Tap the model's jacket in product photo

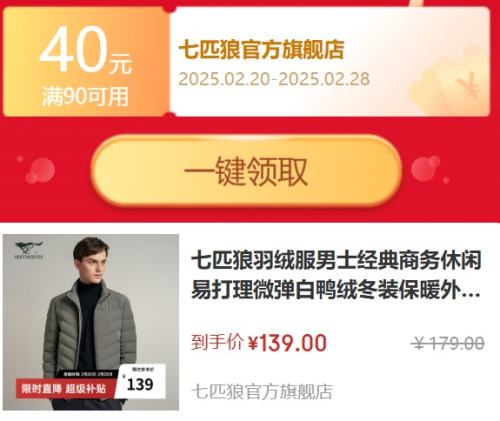coord(90,328)
